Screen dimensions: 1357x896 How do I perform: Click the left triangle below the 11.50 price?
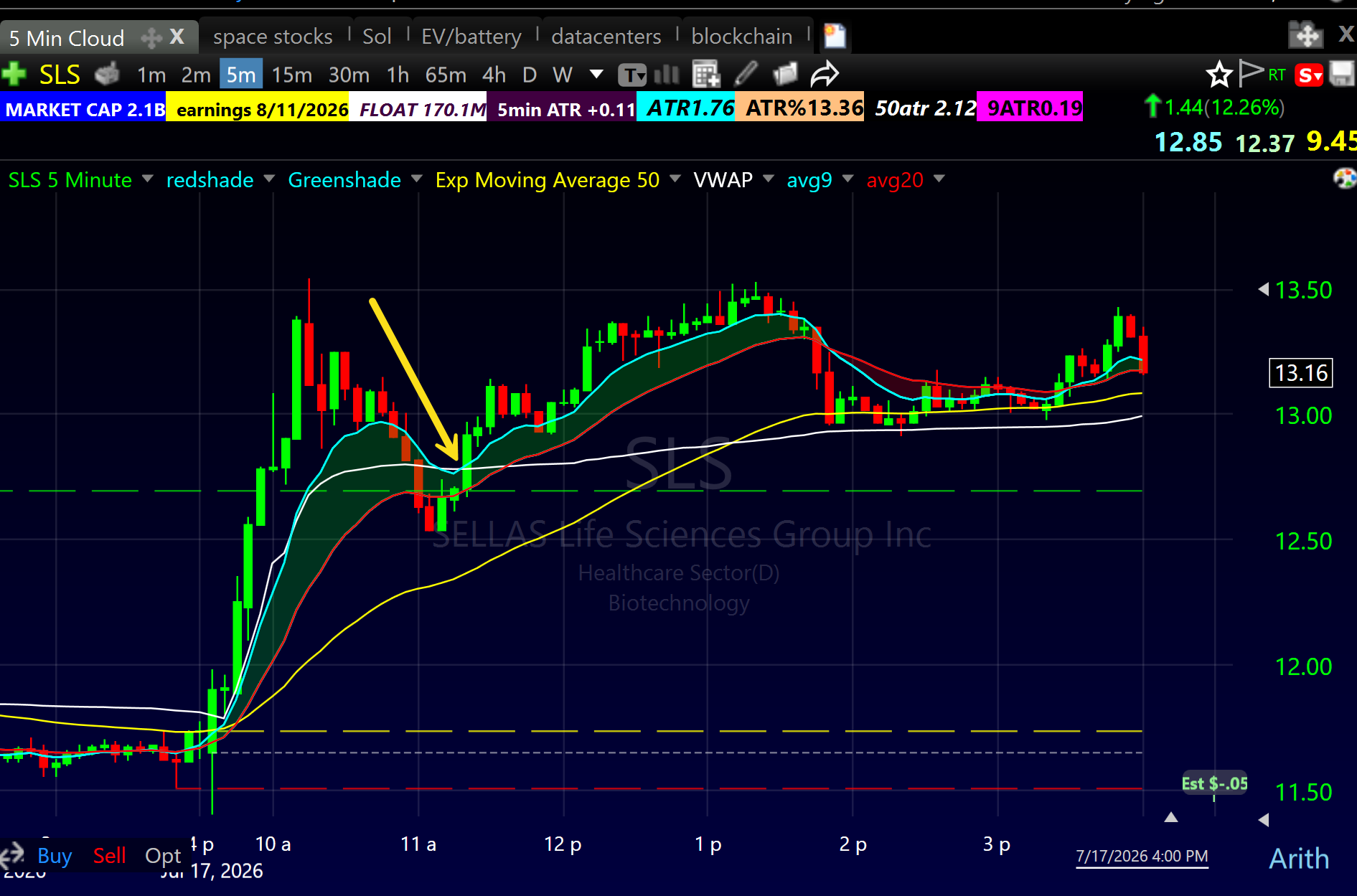tap(1264, 819)
